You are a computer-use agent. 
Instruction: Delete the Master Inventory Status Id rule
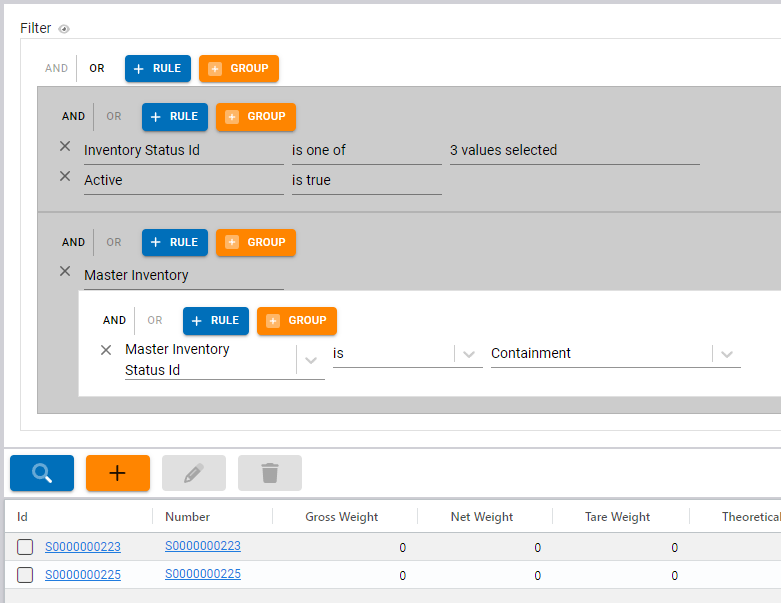pos(106,350)
